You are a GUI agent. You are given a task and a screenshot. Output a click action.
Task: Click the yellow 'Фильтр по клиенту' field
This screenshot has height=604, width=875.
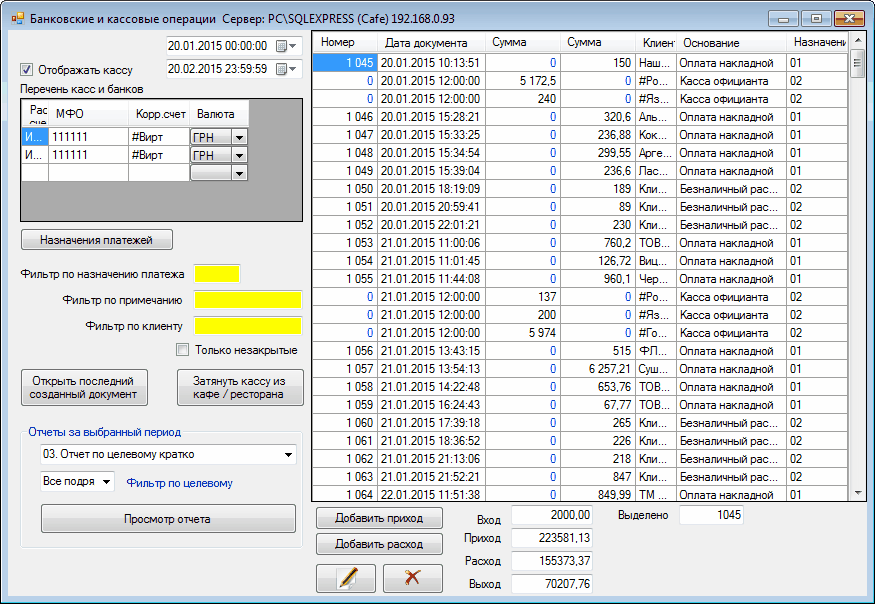[248, 325]
